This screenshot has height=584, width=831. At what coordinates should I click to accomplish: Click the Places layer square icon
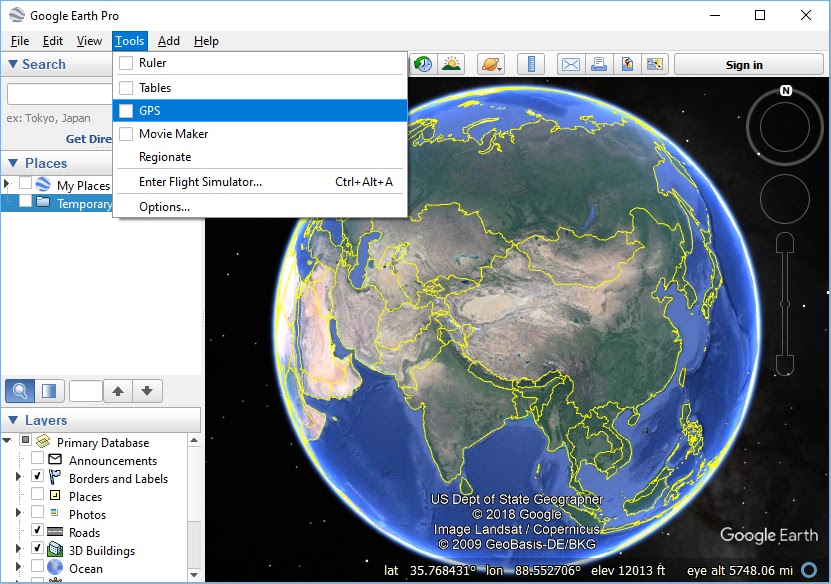[x=55, y=495]
